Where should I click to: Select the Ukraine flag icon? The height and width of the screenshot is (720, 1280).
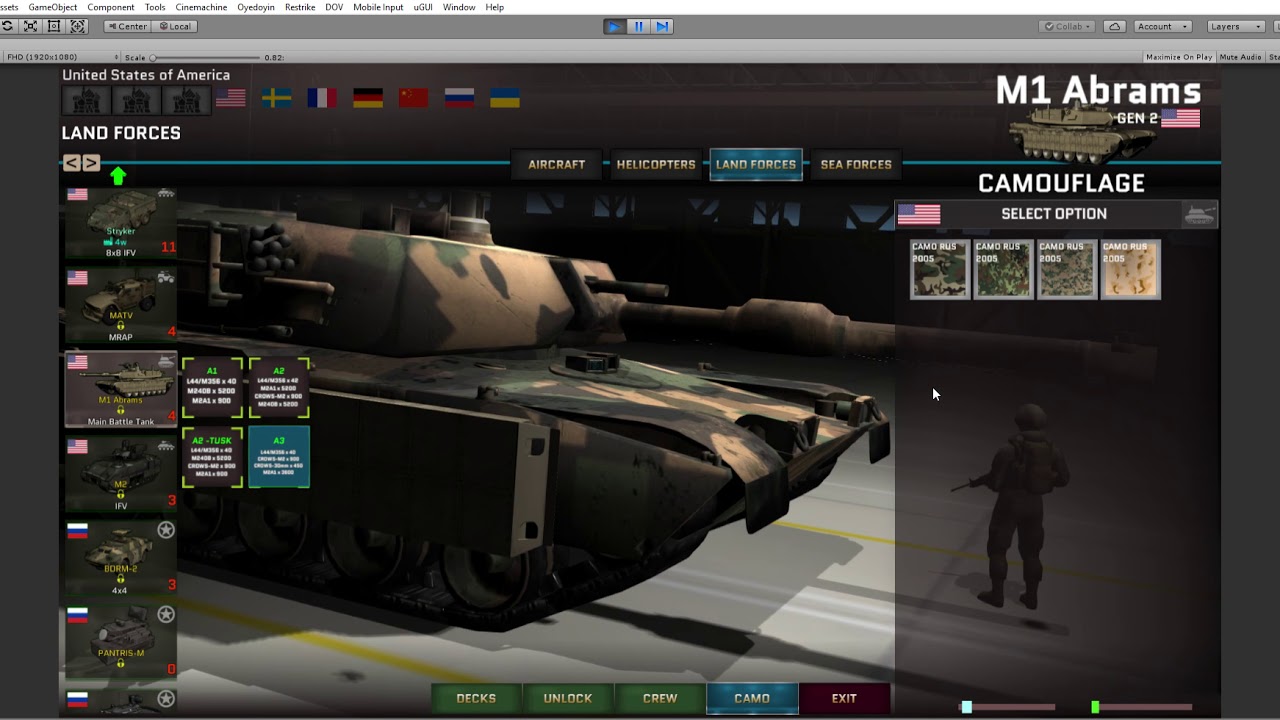pos(504,98)
